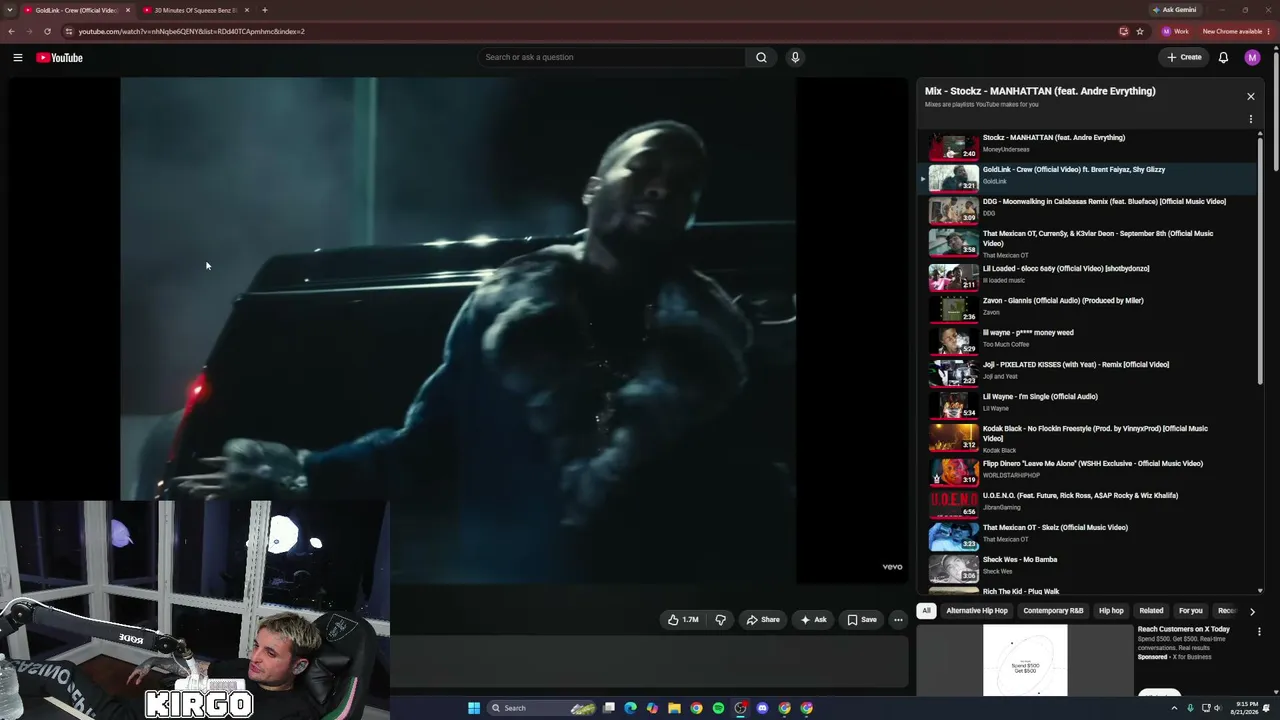Select the All filter chip
This screenshot has width=1280, height=720.
pyautogui.click(x=926, y=611)
